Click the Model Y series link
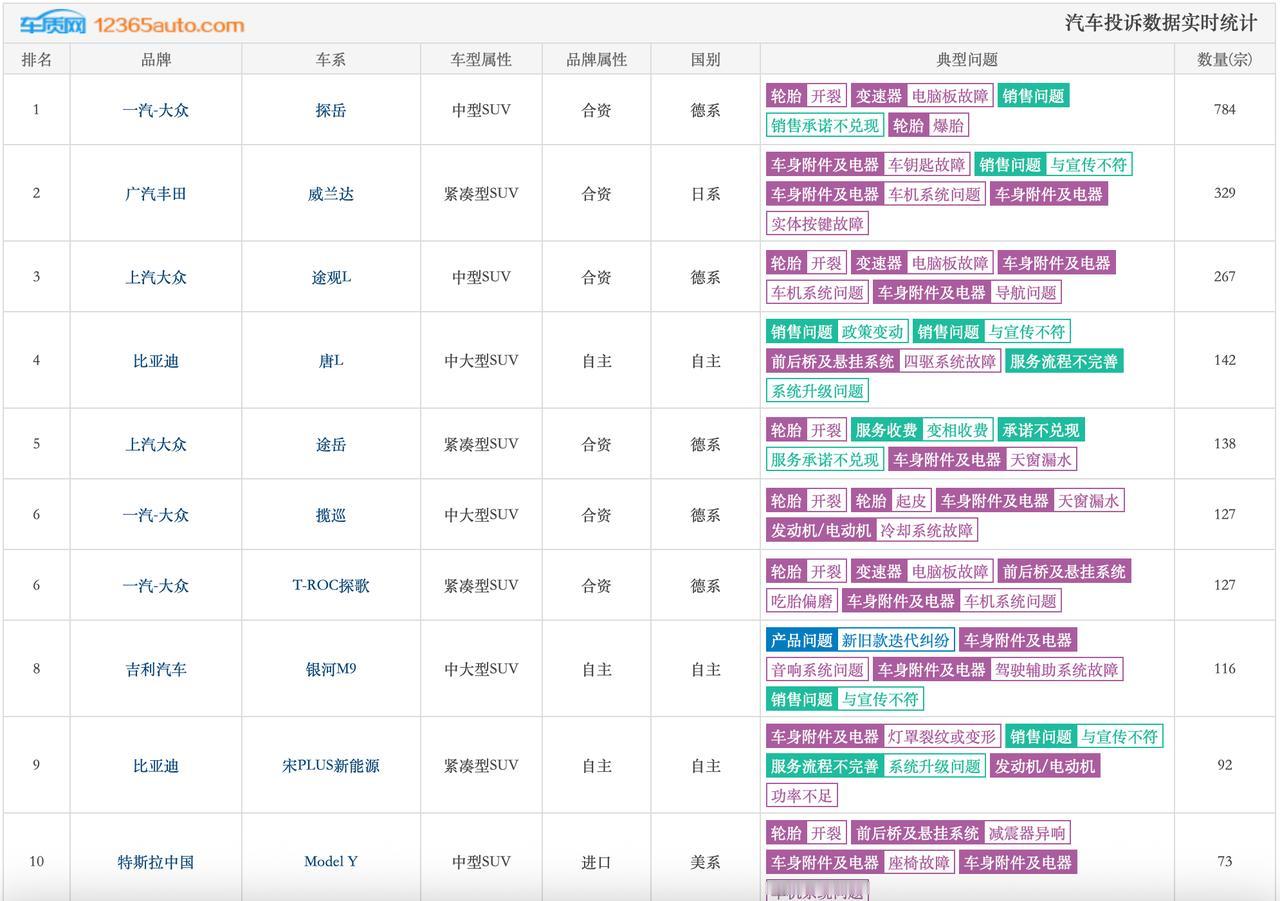Image resolution: width=1280 pixels, height=901 pixels. coord(331,862)
